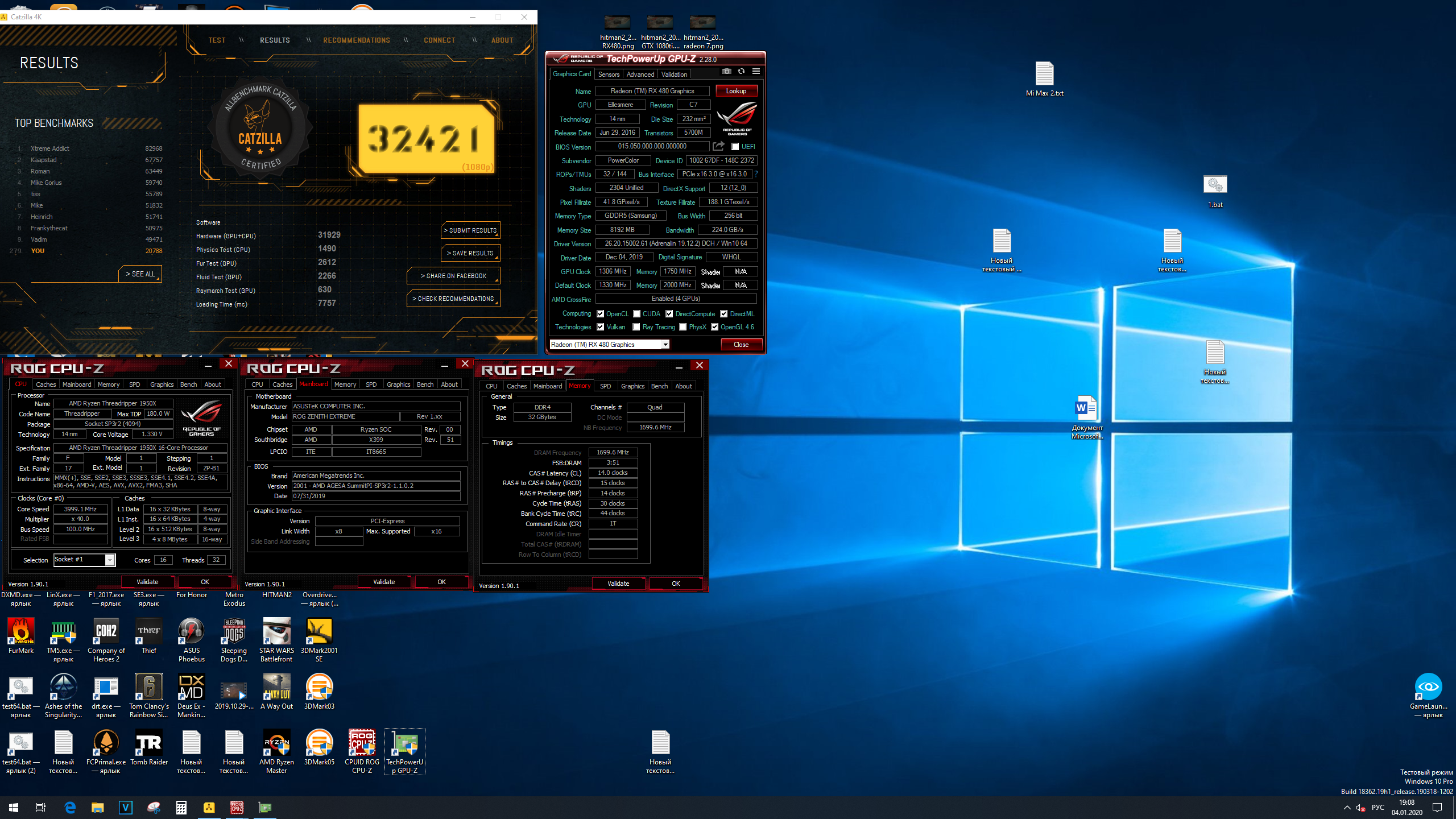The height and width of the screenshot is (819, 1456).
Task: Open Validation tab in GPU-Z
Action: [x=674, y=75]
